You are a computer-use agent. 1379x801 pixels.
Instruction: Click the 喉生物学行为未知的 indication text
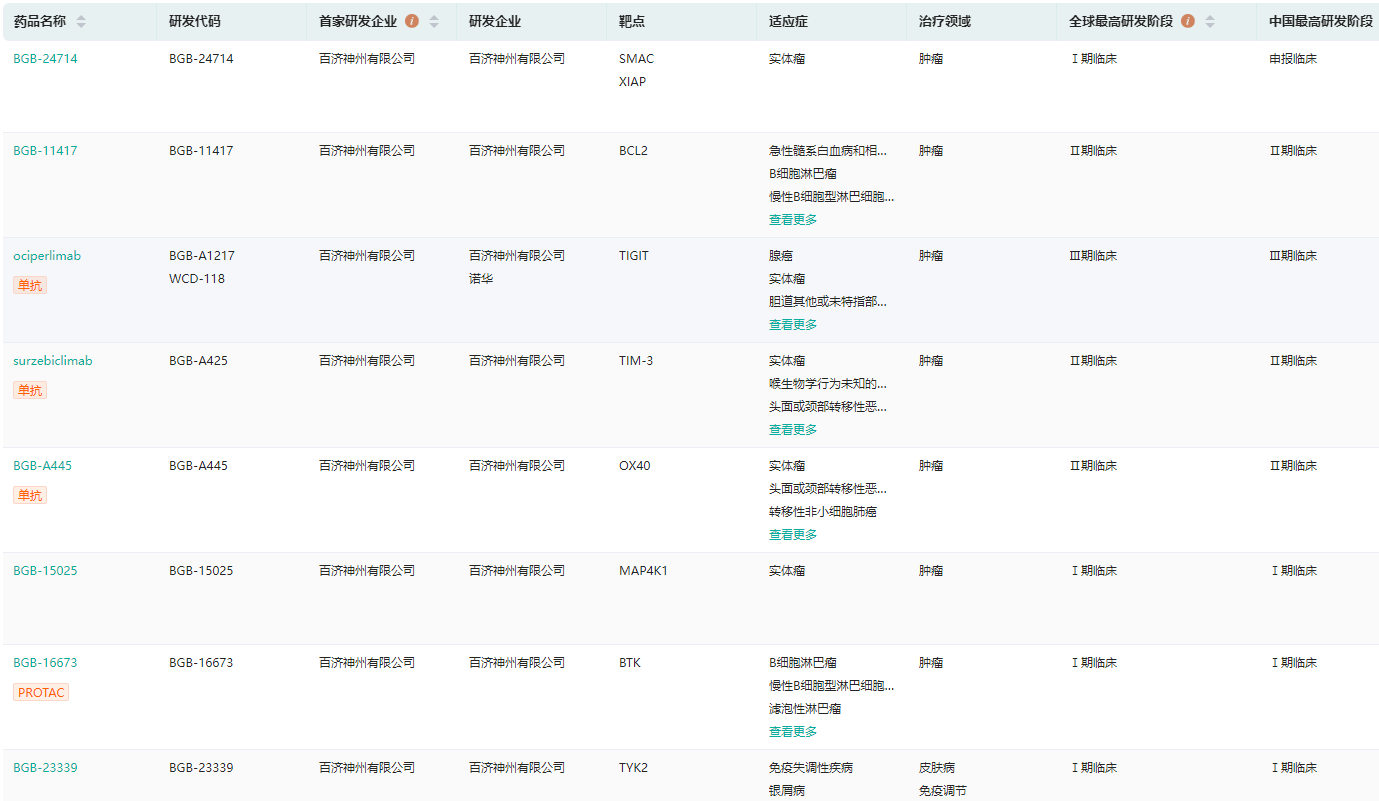(828, 384)
